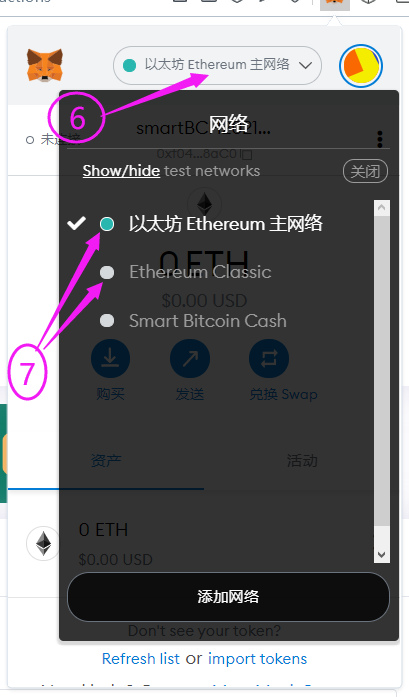
Task: Click the Send arrow icon
Action: 190,358
